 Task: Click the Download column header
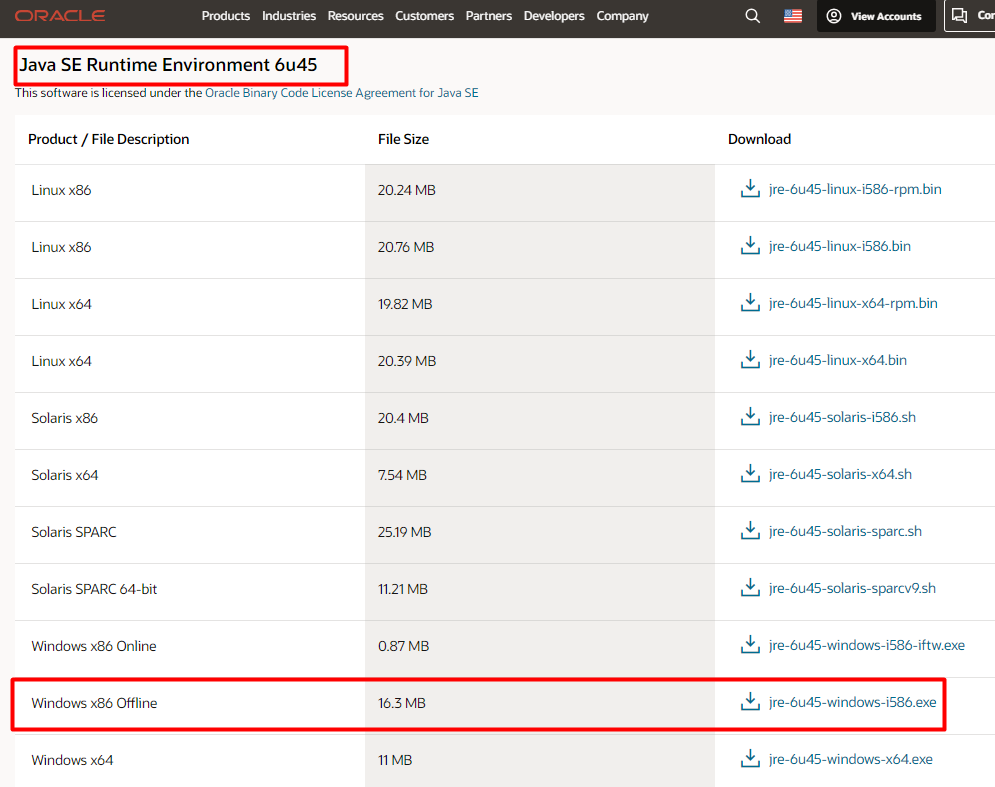click(760, 139)
